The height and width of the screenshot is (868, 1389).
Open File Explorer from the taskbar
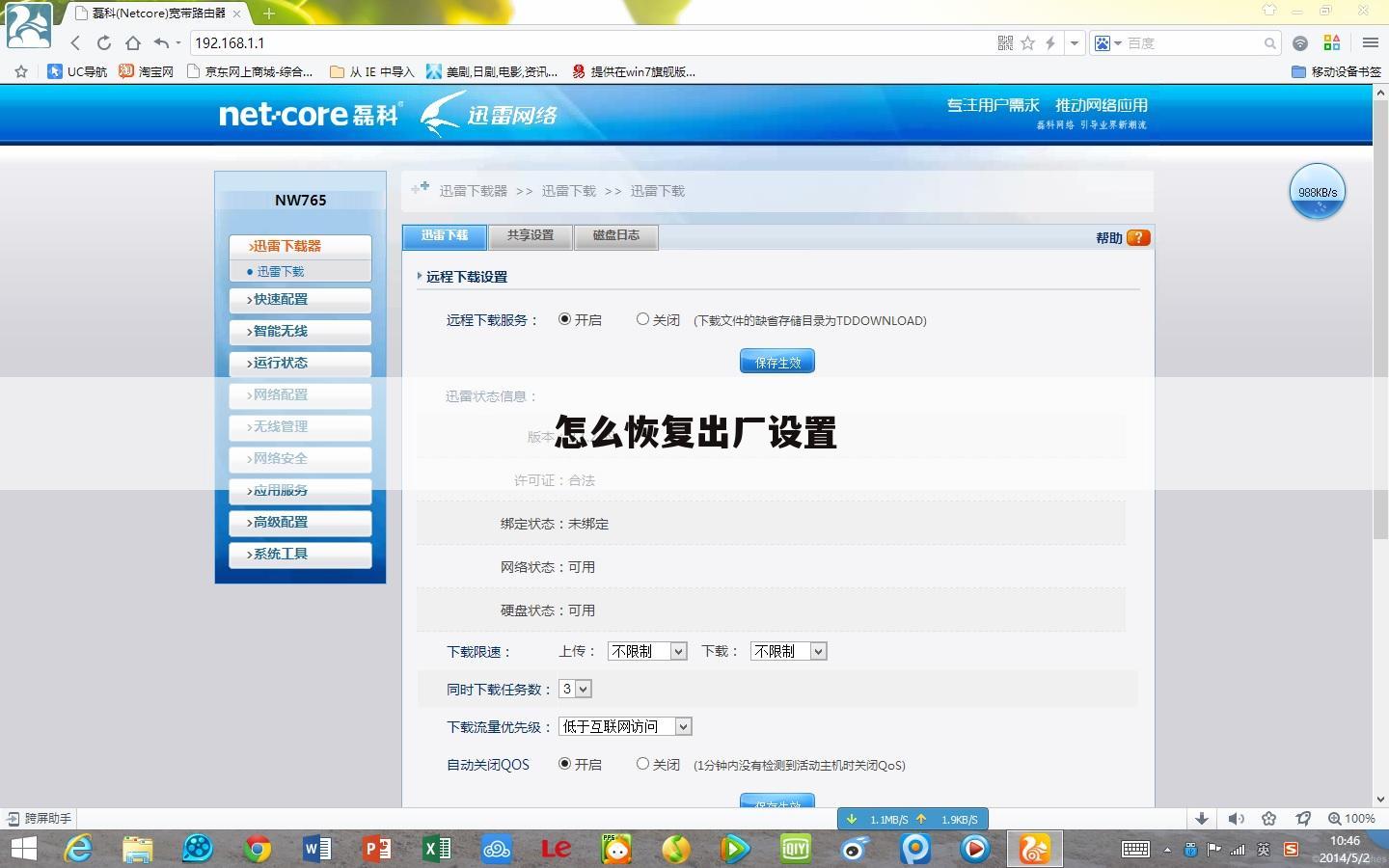(137, 849)
